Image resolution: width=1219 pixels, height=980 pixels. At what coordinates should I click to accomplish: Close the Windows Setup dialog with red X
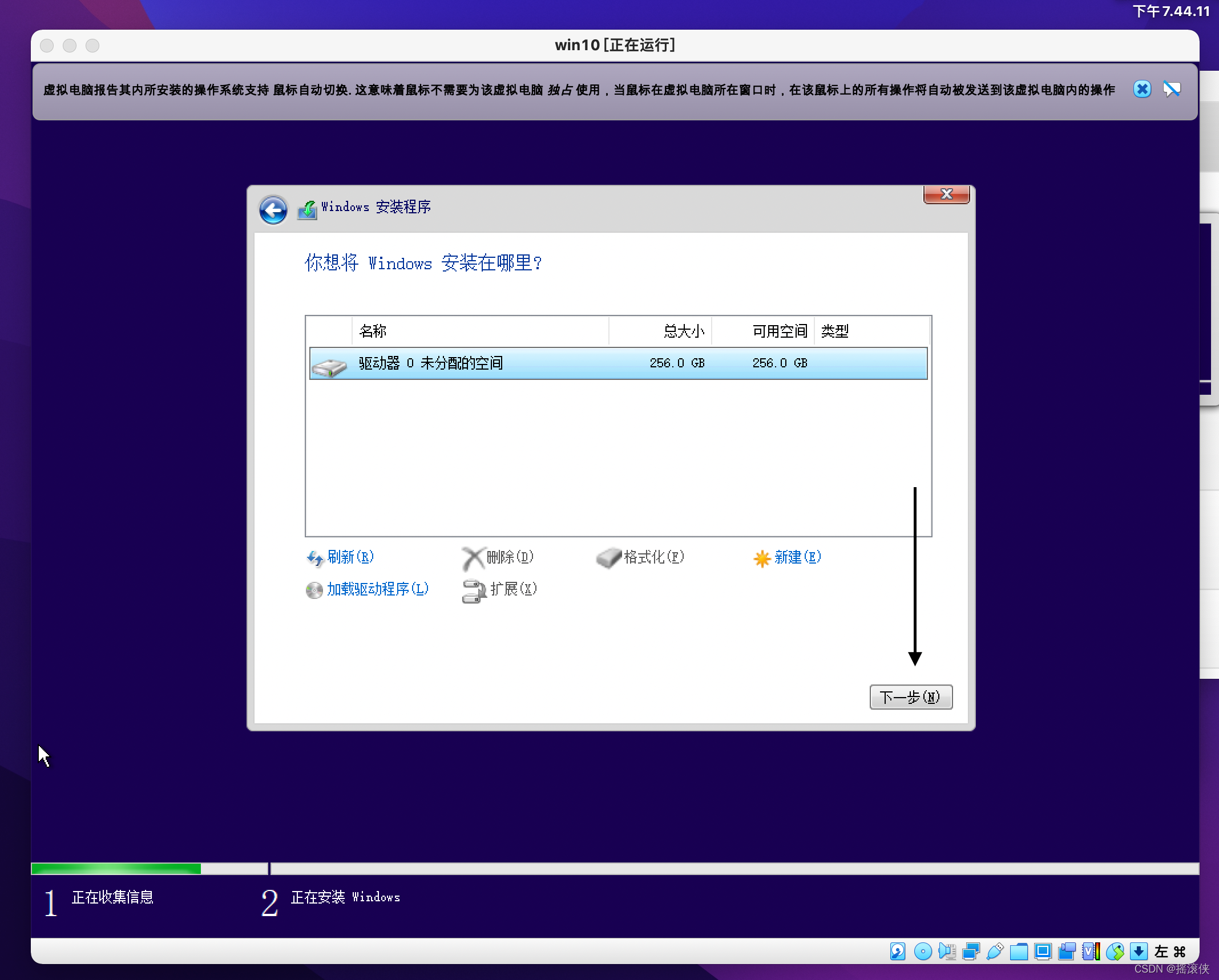pos(946,194)
